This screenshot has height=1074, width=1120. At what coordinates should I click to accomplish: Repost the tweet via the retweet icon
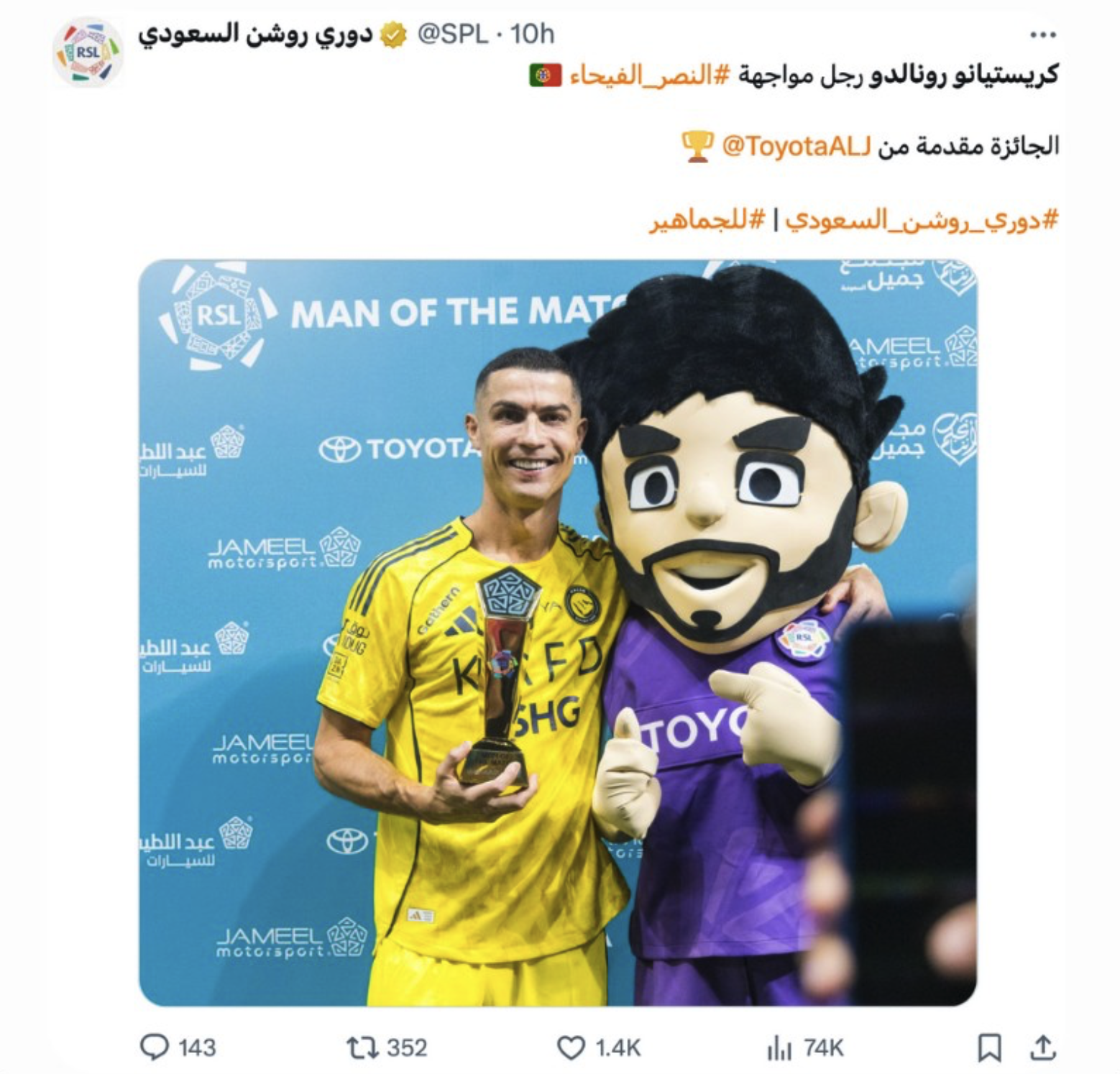click(x=362, y=1047)
